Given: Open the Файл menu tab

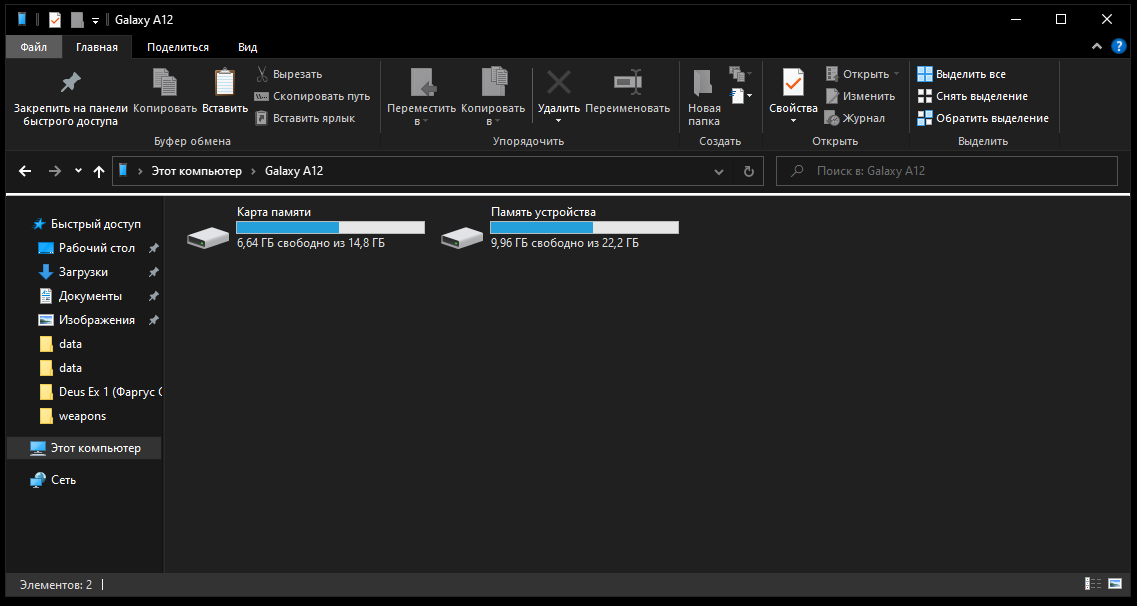Looking at the screenshot, I should click(33, 47).
